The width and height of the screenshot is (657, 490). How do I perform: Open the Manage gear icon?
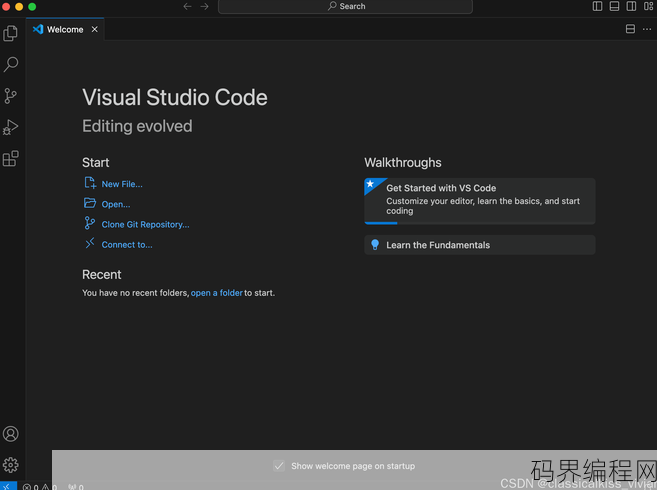[10, 465]
